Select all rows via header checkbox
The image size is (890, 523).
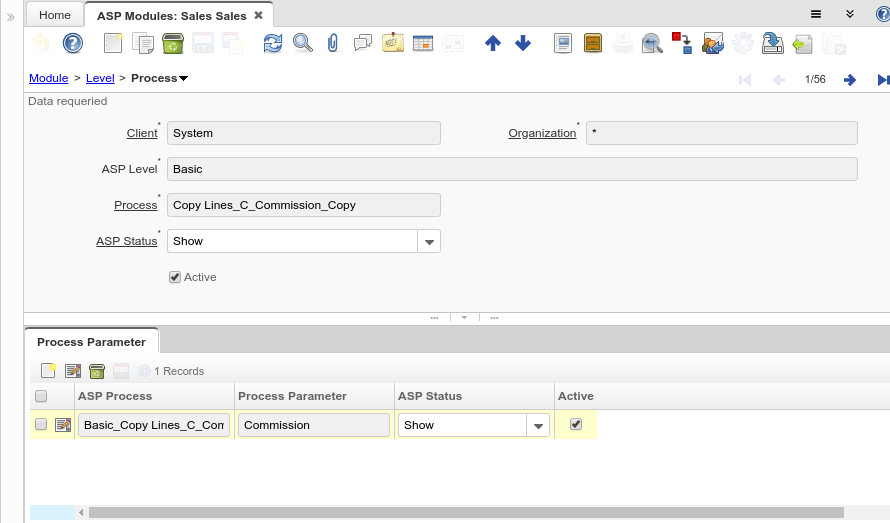[x=41, y=396]
